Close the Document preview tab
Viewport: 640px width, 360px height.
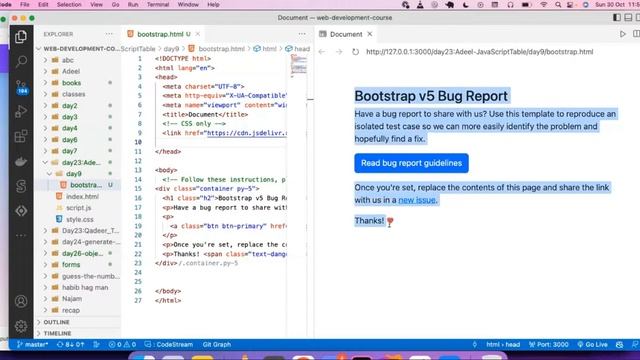coord(370,34)
